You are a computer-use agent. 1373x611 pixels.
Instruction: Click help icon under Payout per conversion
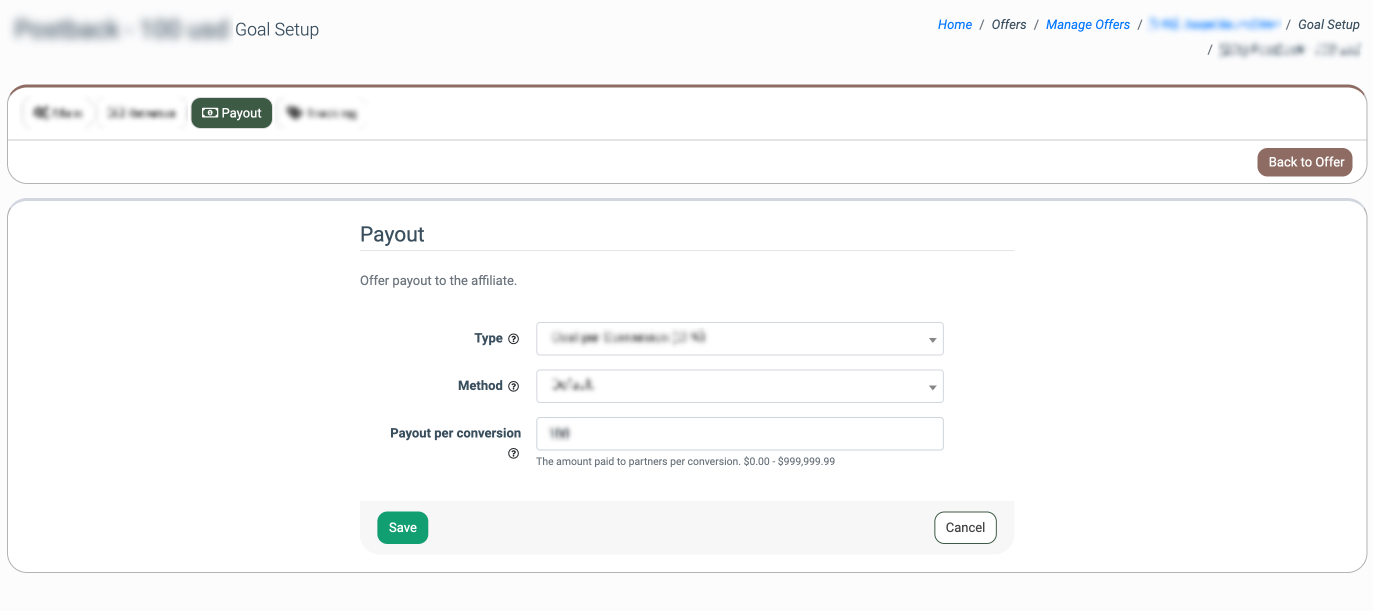pos(514,454)
